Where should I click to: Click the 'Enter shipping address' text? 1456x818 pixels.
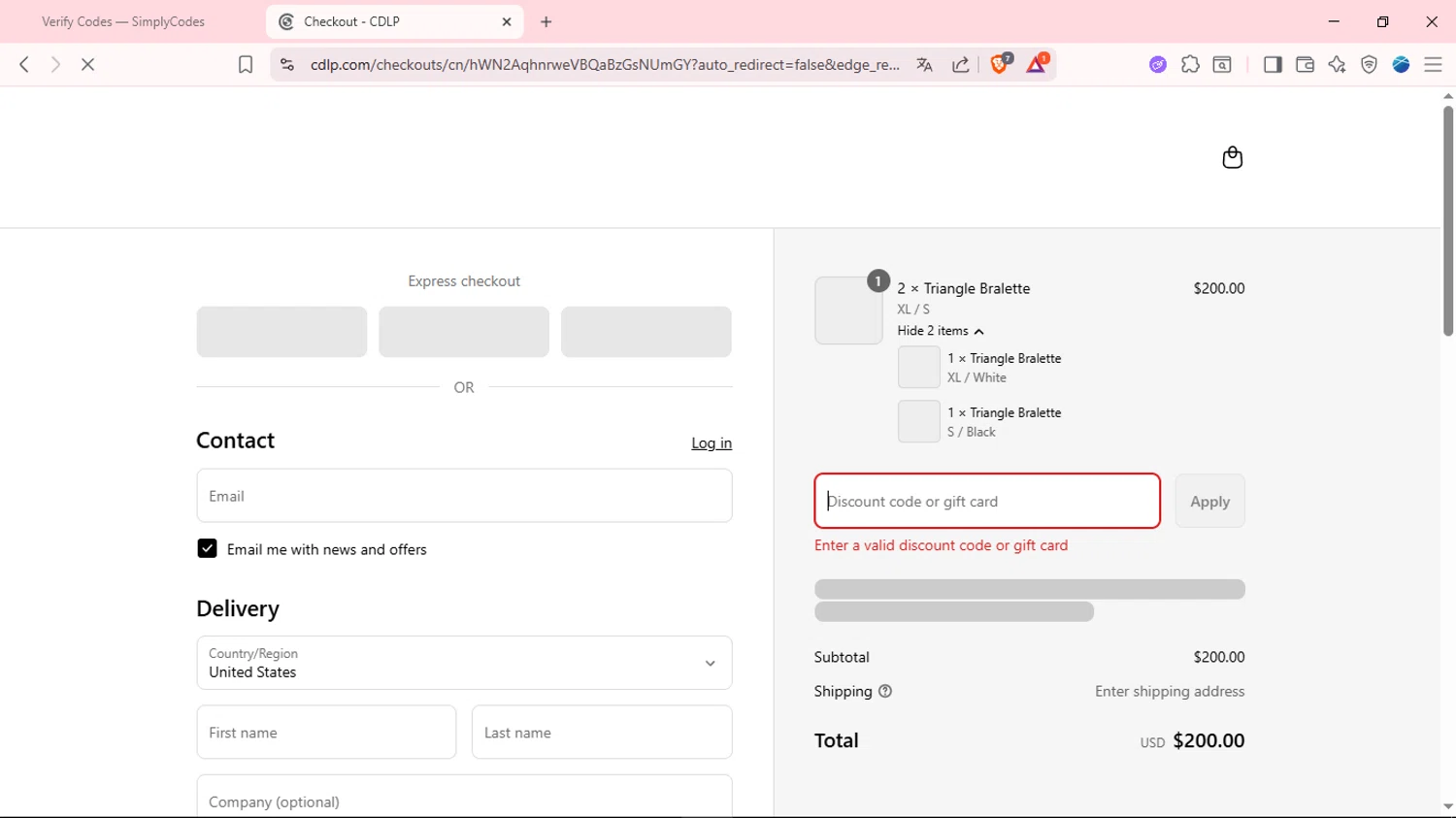pyautogui.click(x=1170, y=691)
